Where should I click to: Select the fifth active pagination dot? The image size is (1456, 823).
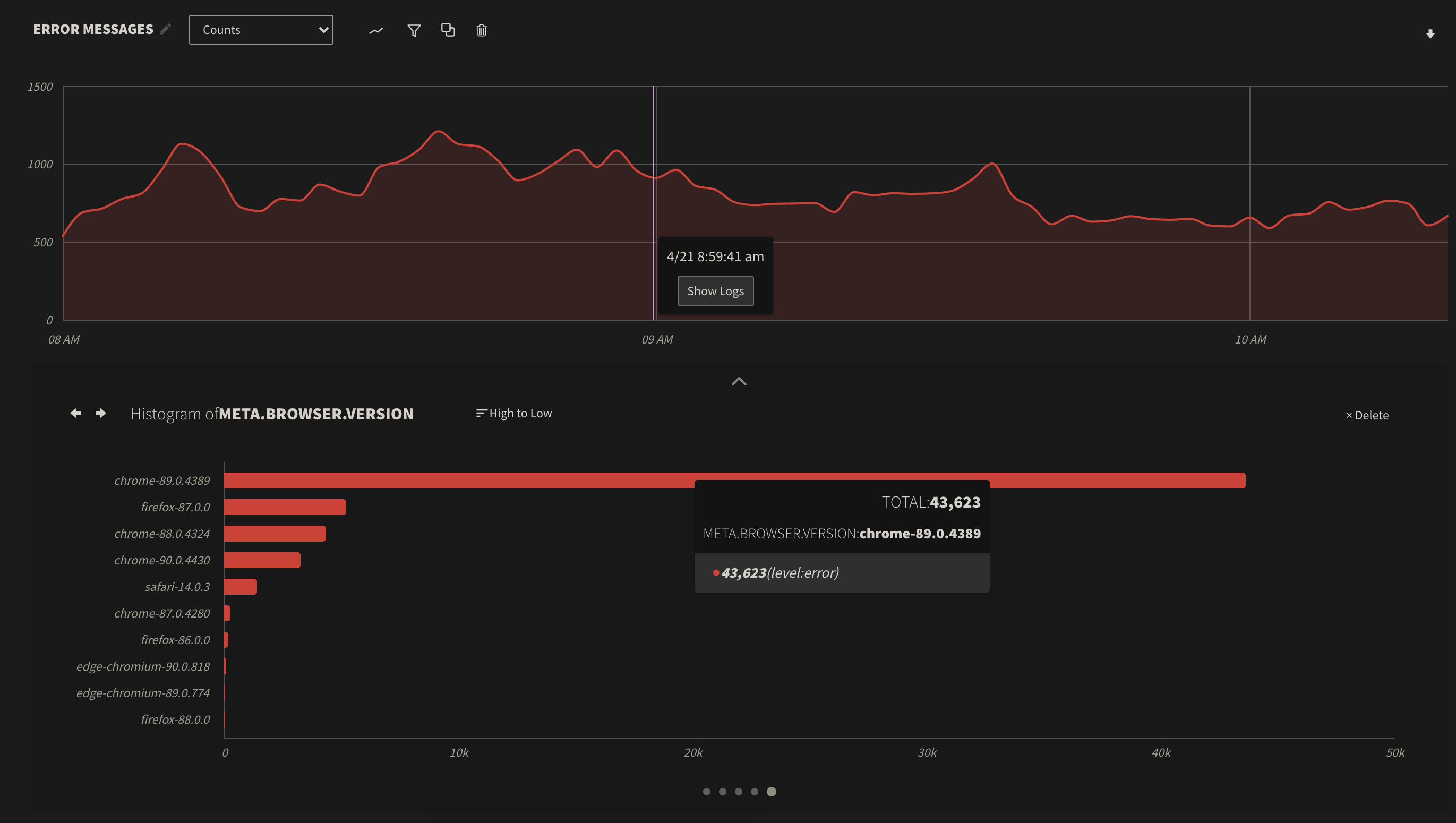click(x=771, y=791)
